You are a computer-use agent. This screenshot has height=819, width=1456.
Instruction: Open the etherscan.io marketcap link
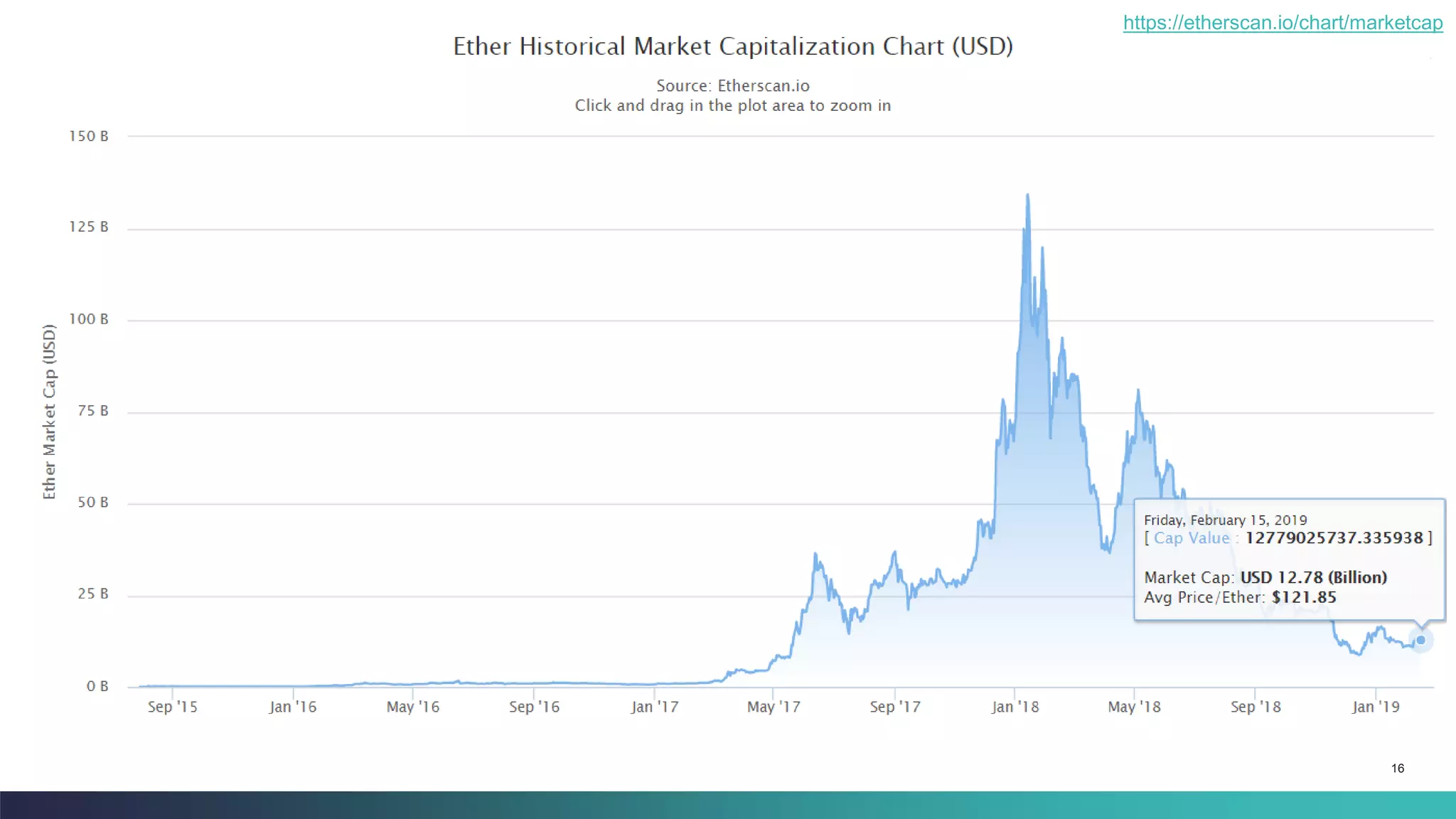point(1283,23)
